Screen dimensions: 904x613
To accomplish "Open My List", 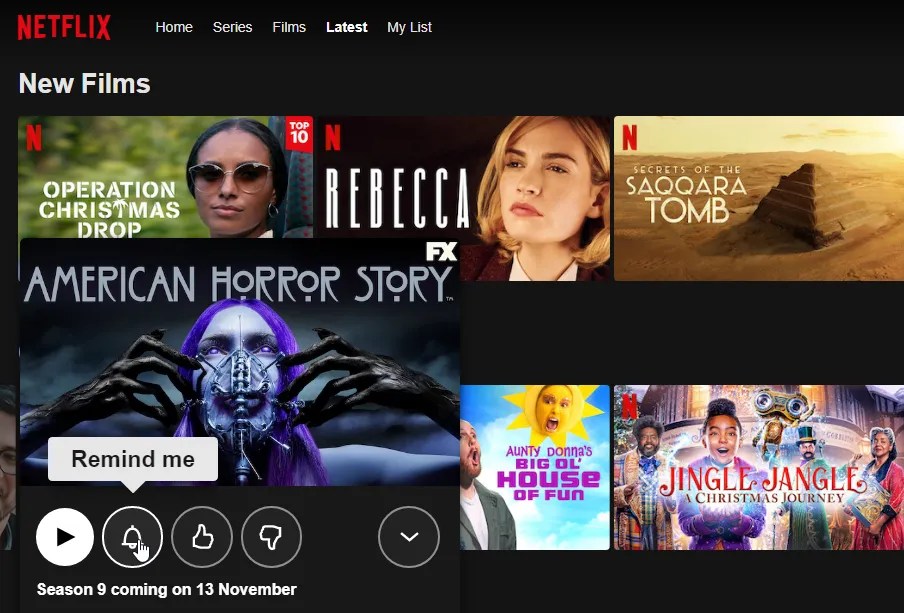I will (409, 27).
